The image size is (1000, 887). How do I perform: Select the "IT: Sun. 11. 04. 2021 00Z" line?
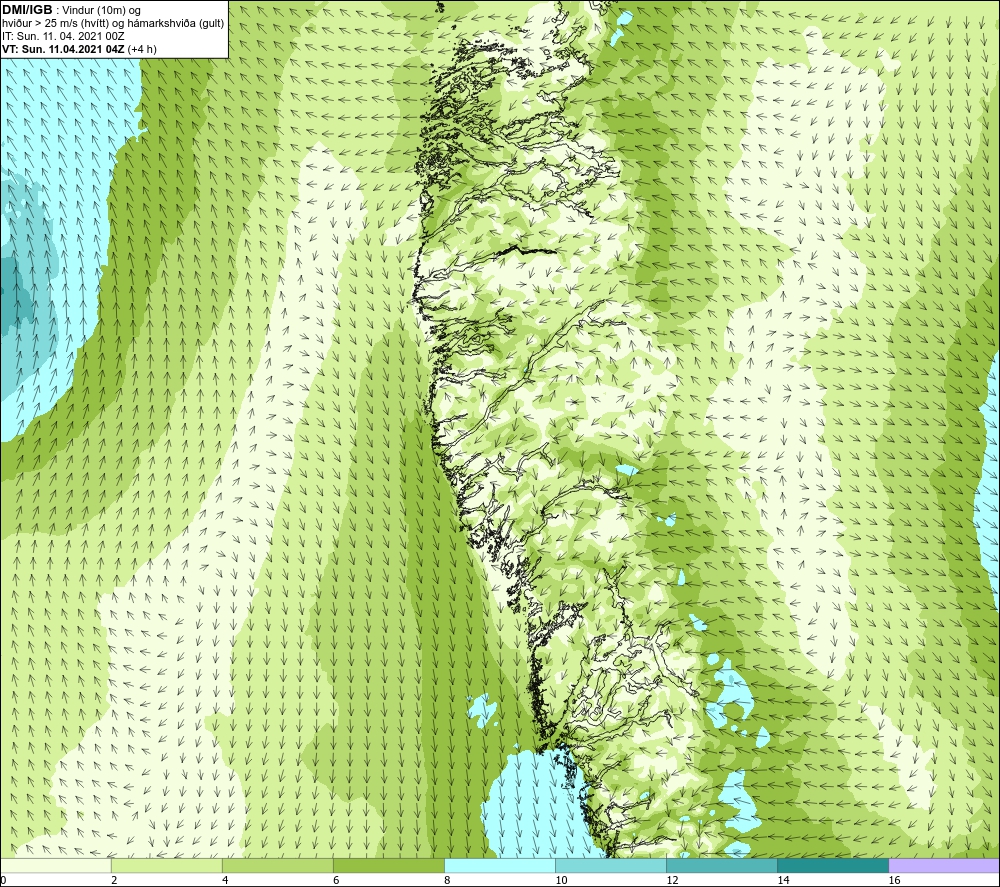pyautogui.click(x=63, y=36)
